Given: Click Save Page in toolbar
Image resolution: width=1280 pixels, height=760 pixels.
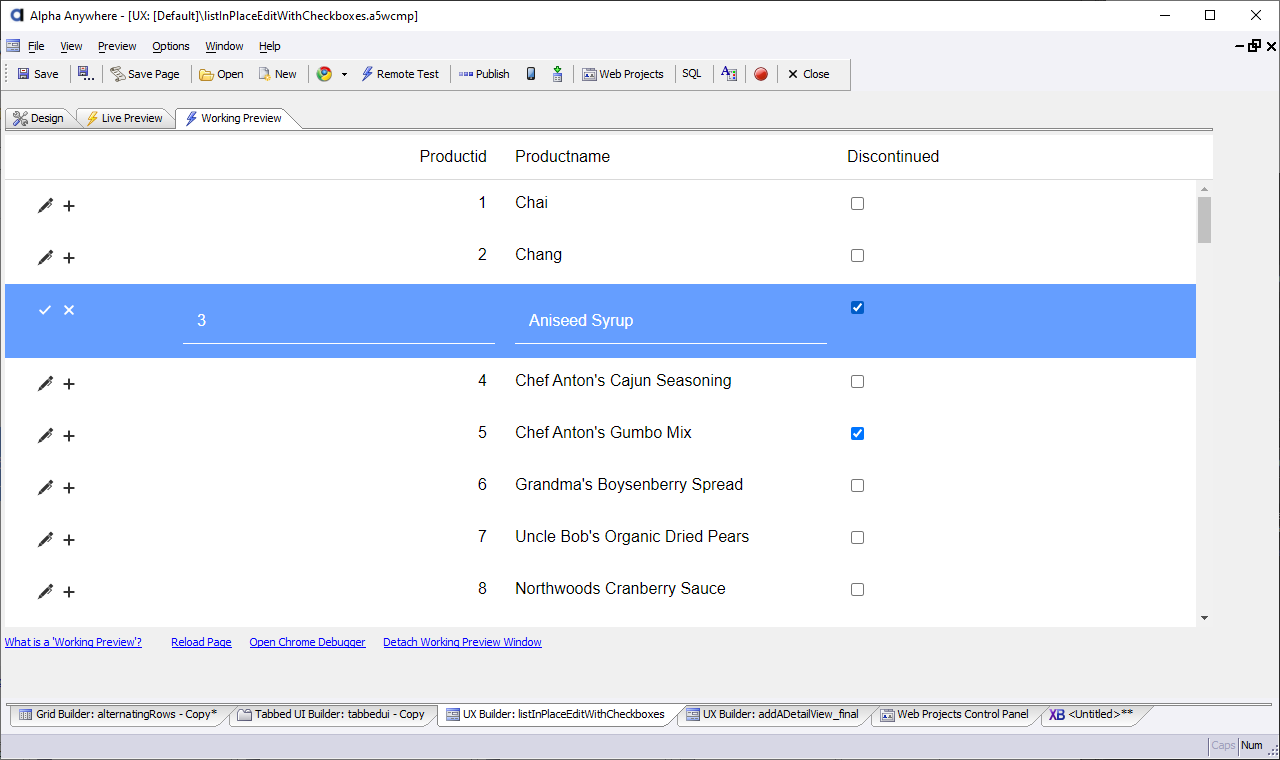Looking at the screenshot, I should pos(145,74).
